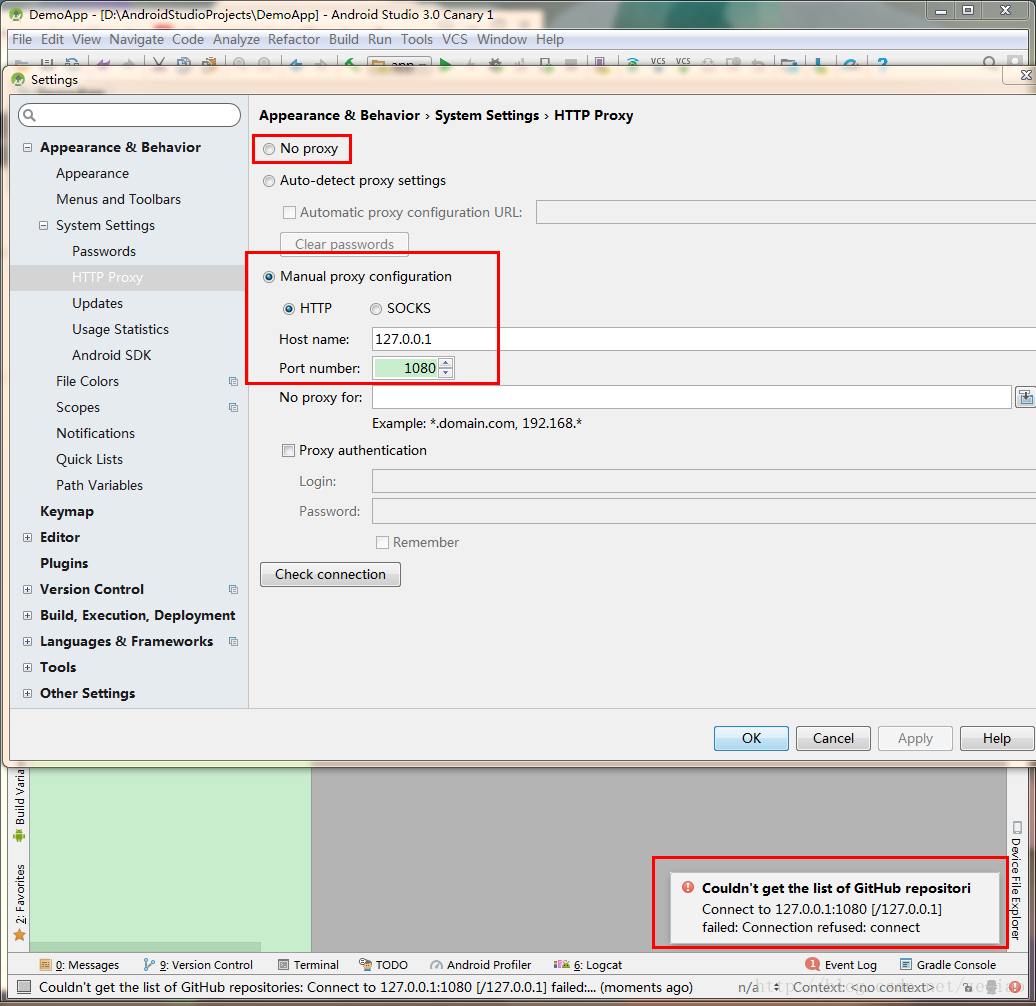Click the Gradle Console icon
1036x1006 pixels.
point(906,964)
